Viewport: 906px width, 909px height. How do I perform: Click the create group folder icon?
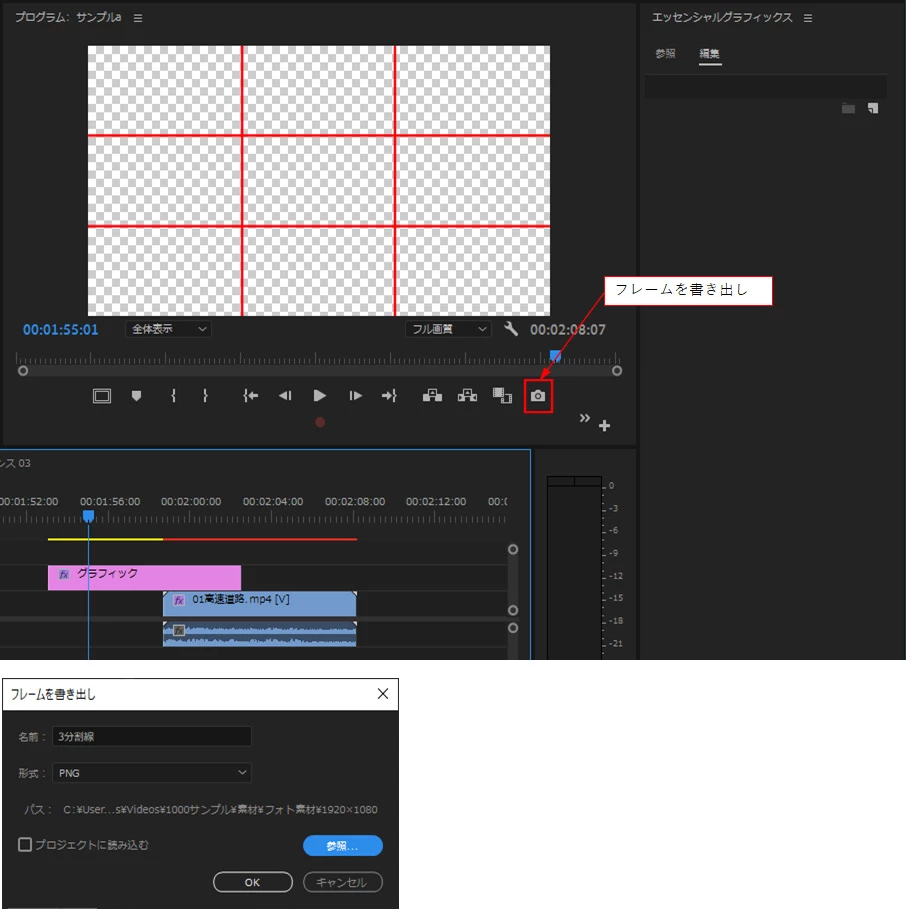[x=848, y=108]
